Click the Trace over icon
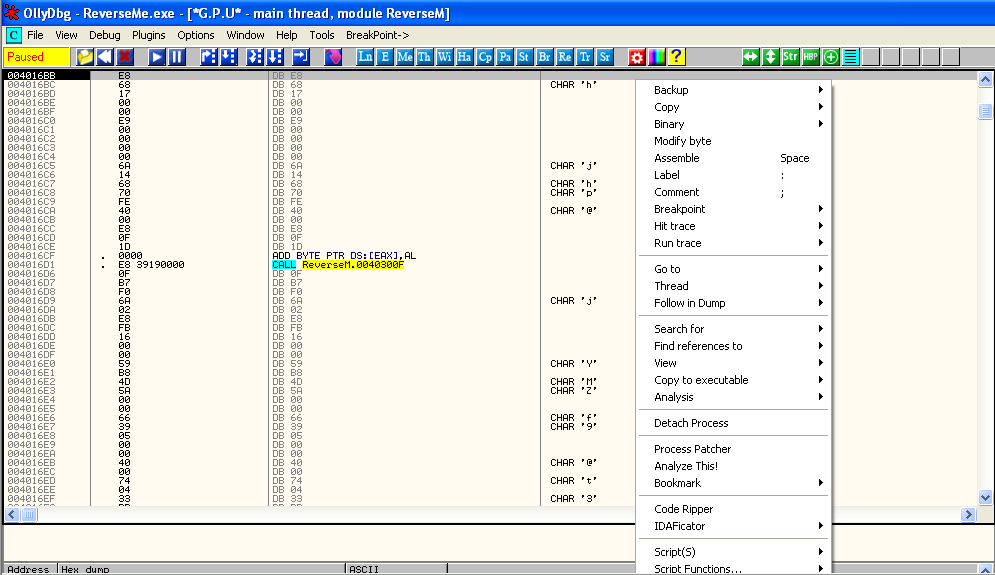This screenshot has height=575, width=995. click(x=275, y=57)
